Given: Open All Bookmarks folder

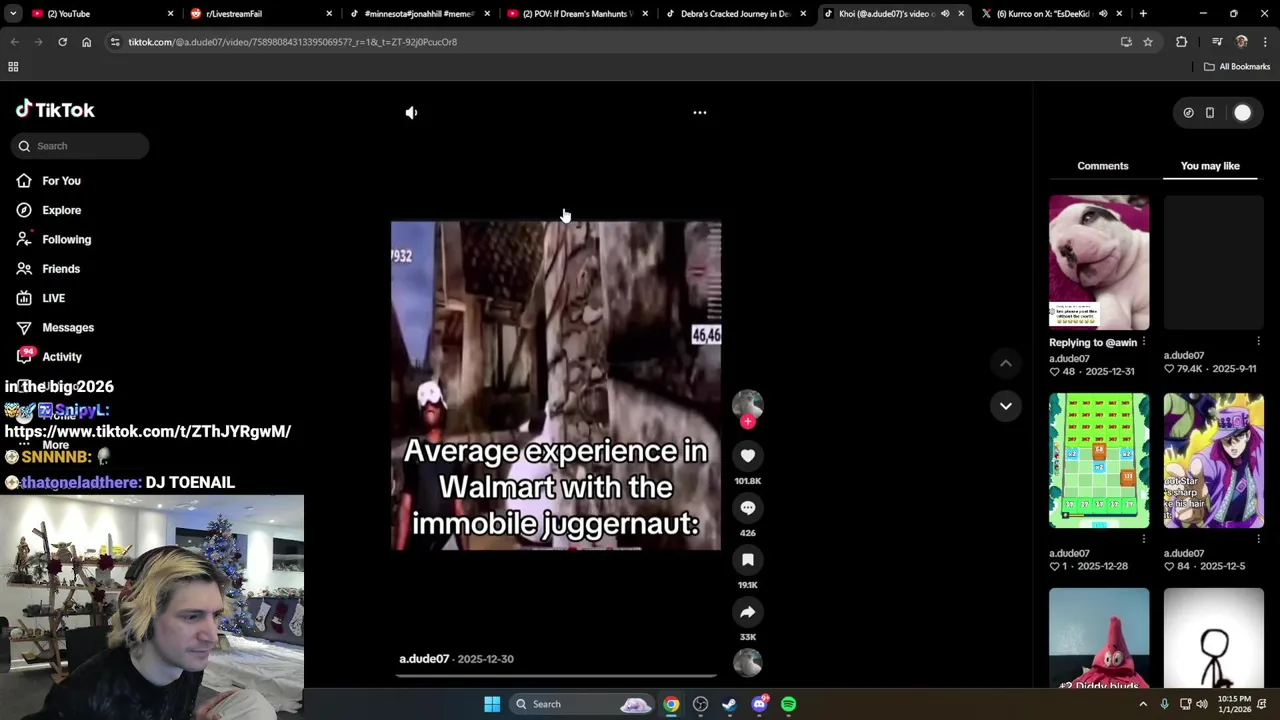Looking at the screenshot, I should point(1237,67).
